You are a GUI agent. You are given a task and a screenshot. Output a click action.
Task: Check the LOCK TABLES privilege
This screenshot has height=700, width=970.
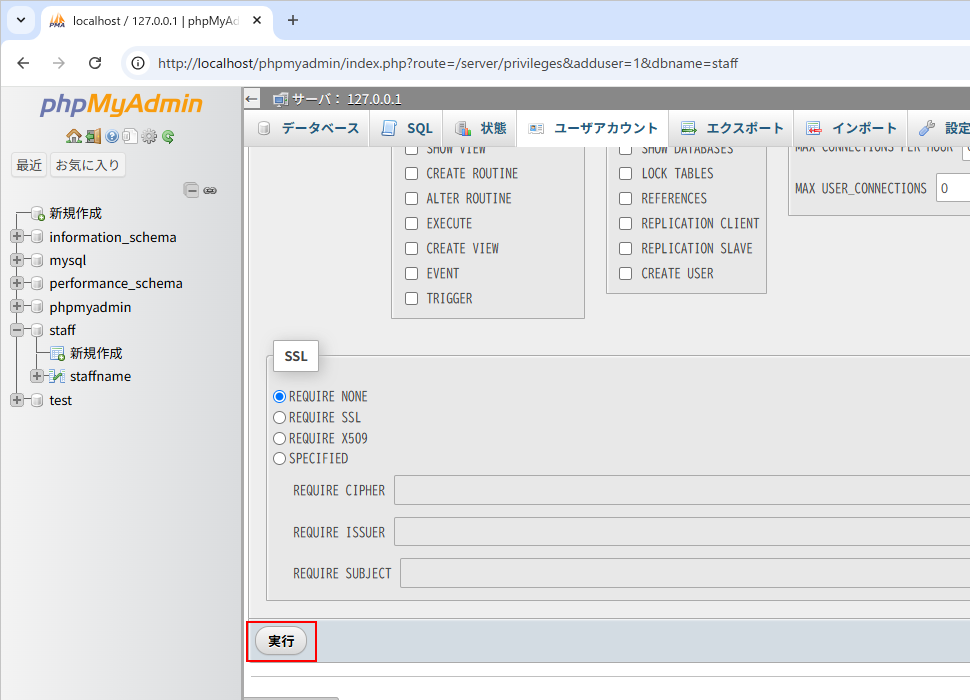(625, 173)
